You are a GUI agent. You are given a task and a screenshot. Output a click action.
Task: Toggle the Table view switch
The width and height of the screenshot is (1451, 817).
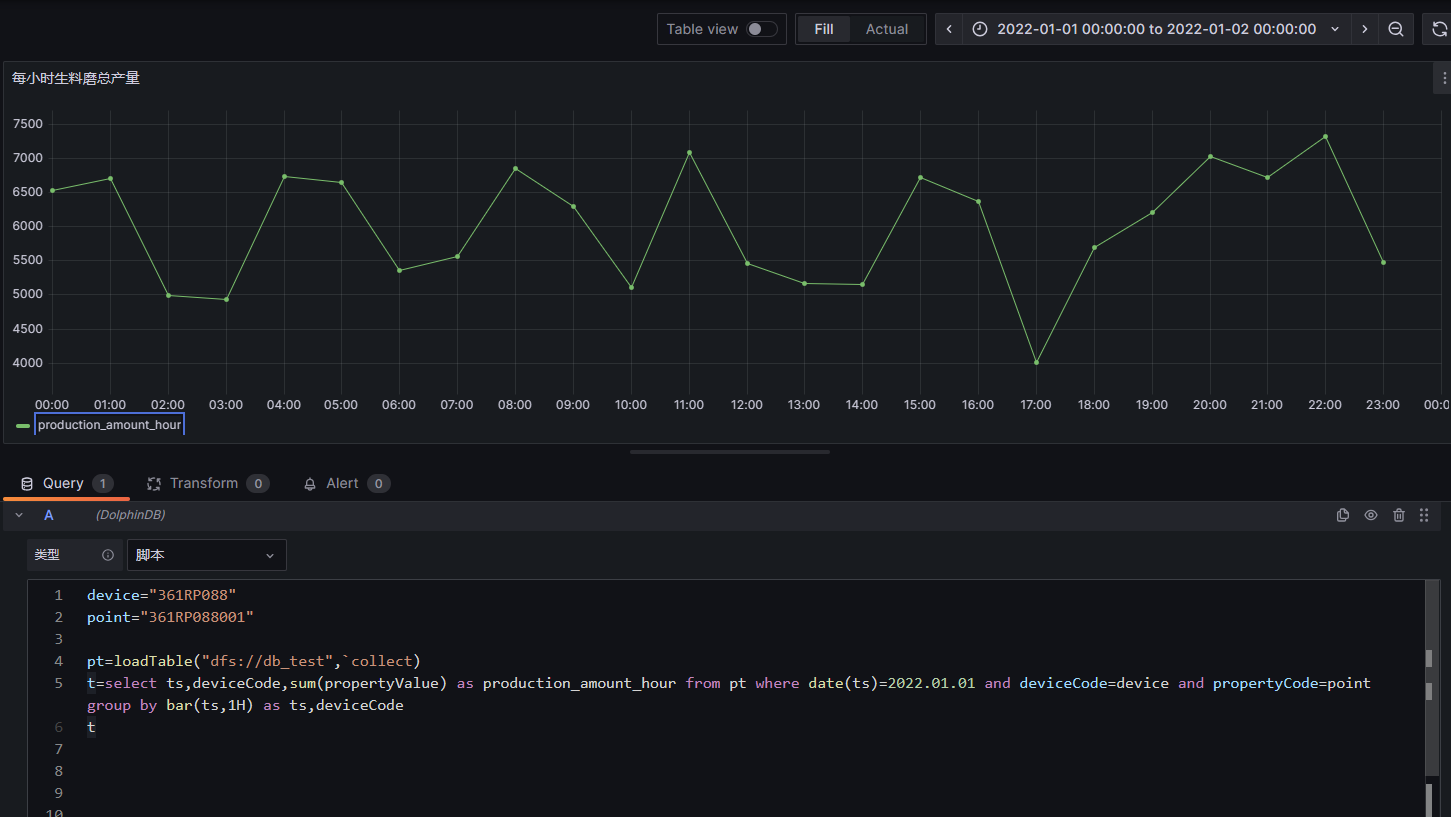coord(761,29)
